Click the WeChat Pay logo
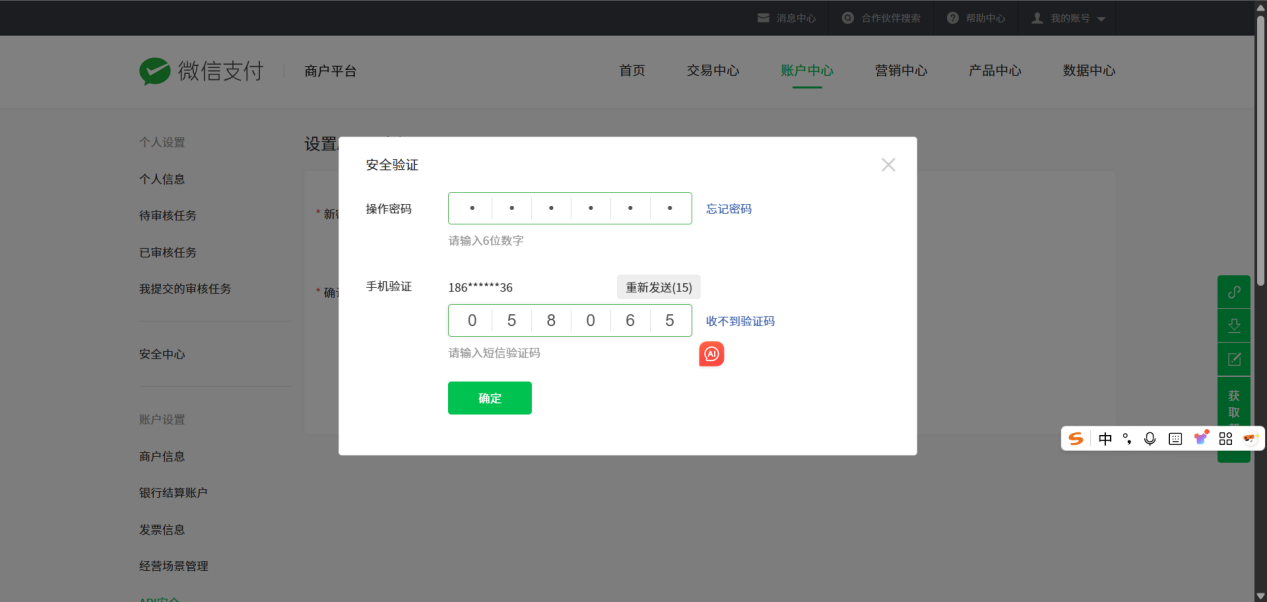This screenshot has height=602, width=1267. pyautogui.click(x=201, y=71)
